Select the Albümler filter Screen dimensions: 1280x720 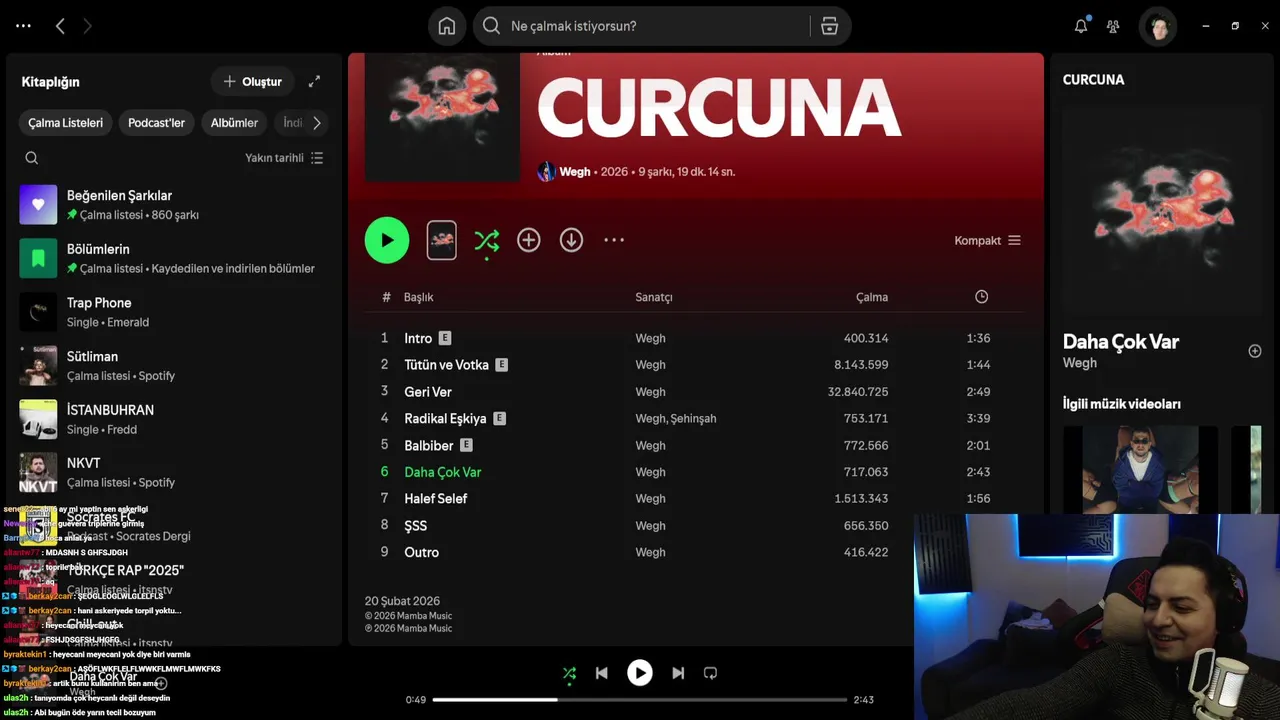click(234, 123)
